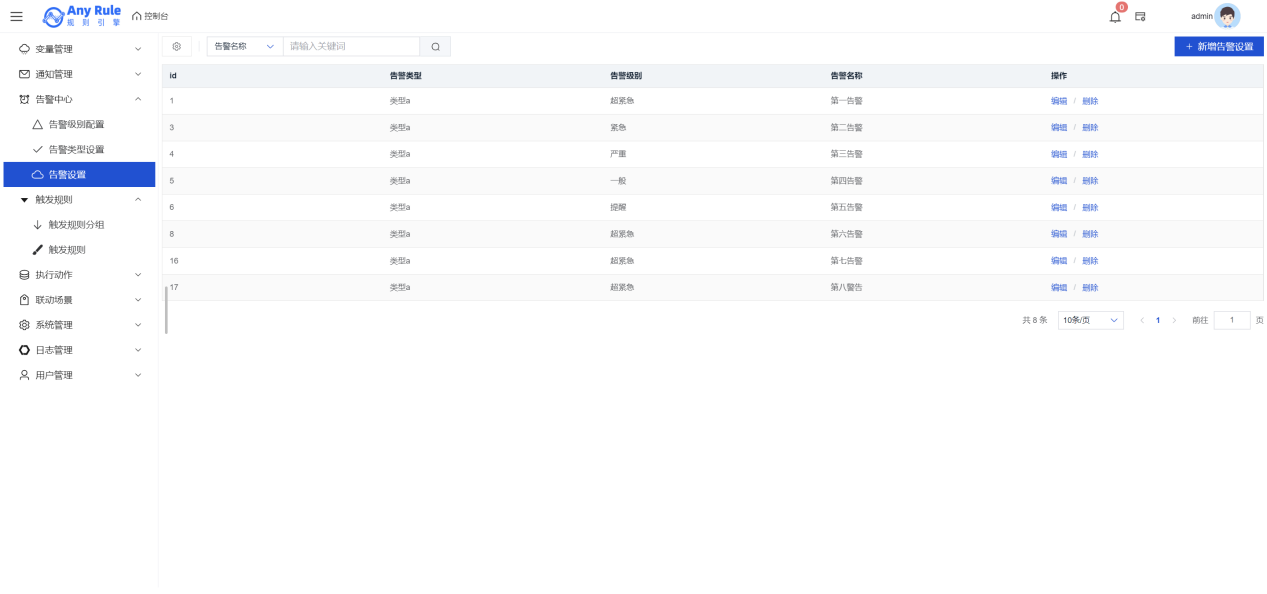Click the 日志管理 hexagon icon
The image size is (1267, 594).
pyautogui.click(x=25, y=349)
